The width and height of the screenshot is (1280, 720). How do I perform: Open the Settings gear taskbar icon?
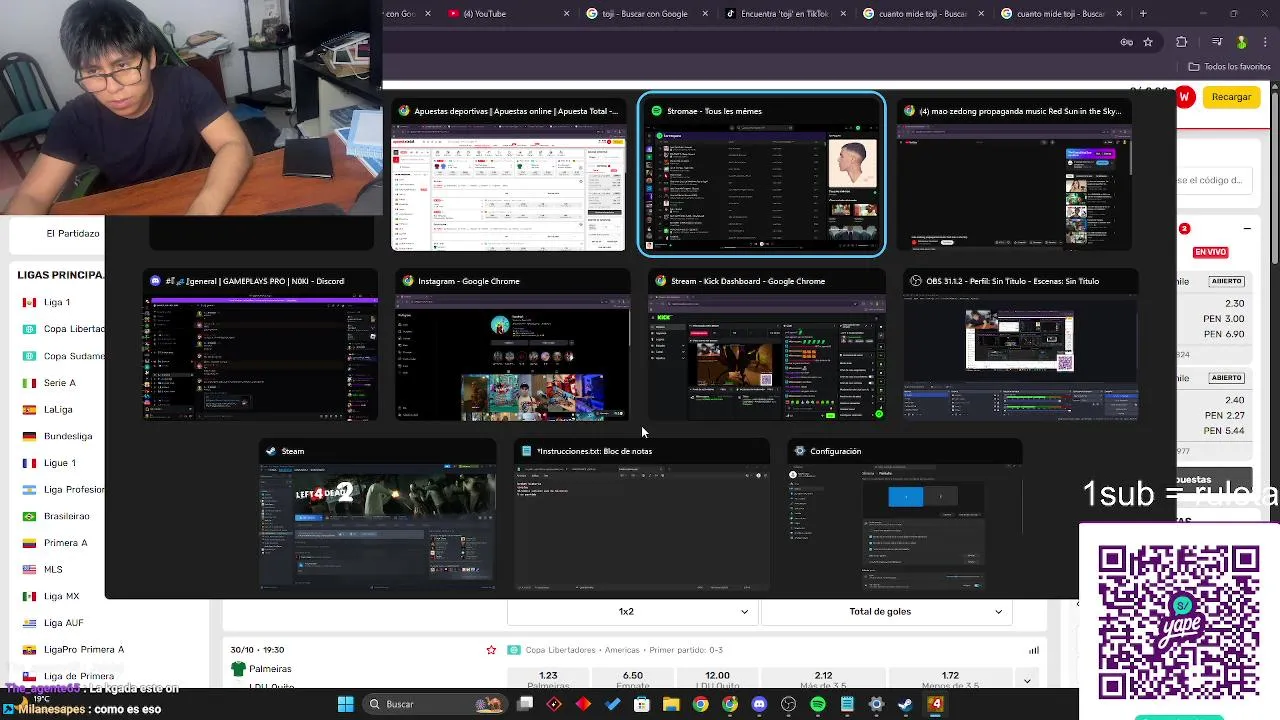point(876,704)
